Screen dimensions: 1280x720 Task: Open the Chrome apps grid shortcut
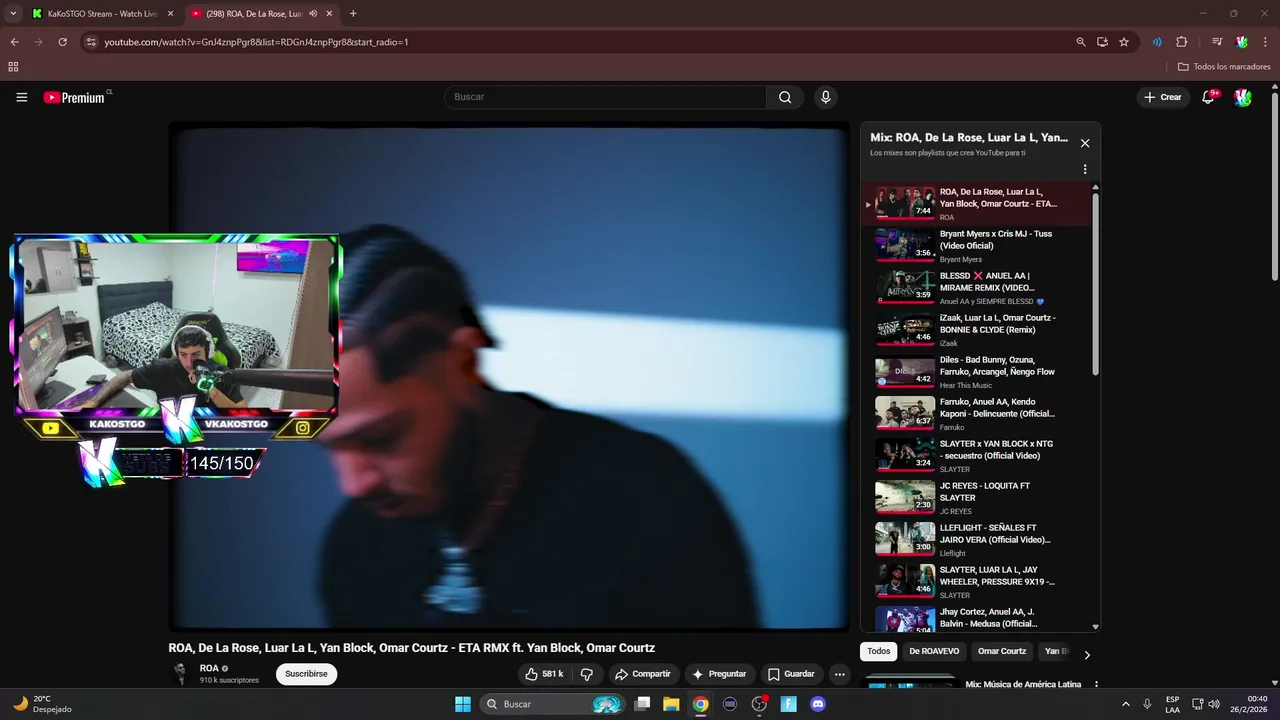click(x=13, y=67)
